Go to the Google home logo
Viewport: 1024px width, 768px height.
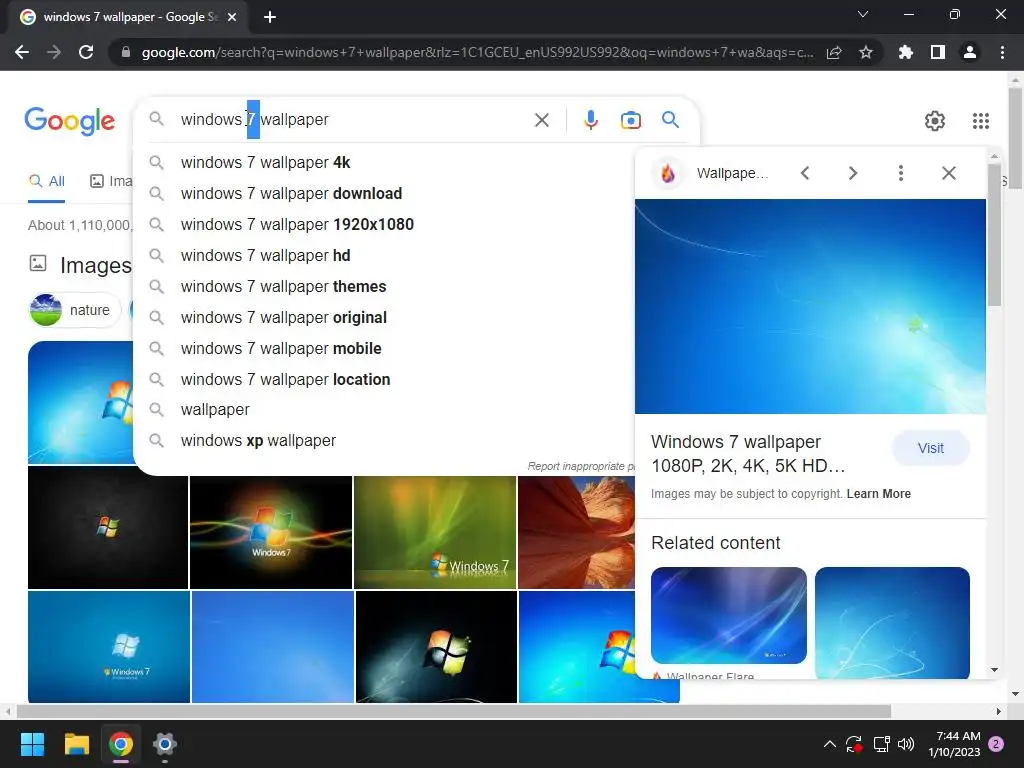pyautogui.click(x=70, y=121)
